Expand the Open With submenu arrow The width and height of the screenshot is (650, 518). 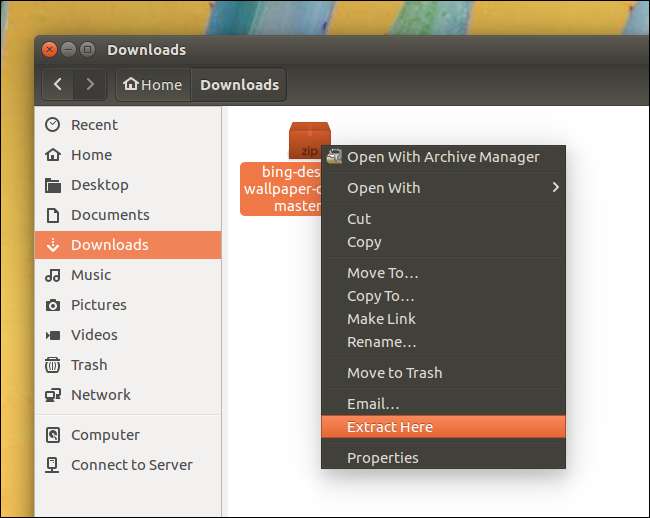click(x=555, y=188)
